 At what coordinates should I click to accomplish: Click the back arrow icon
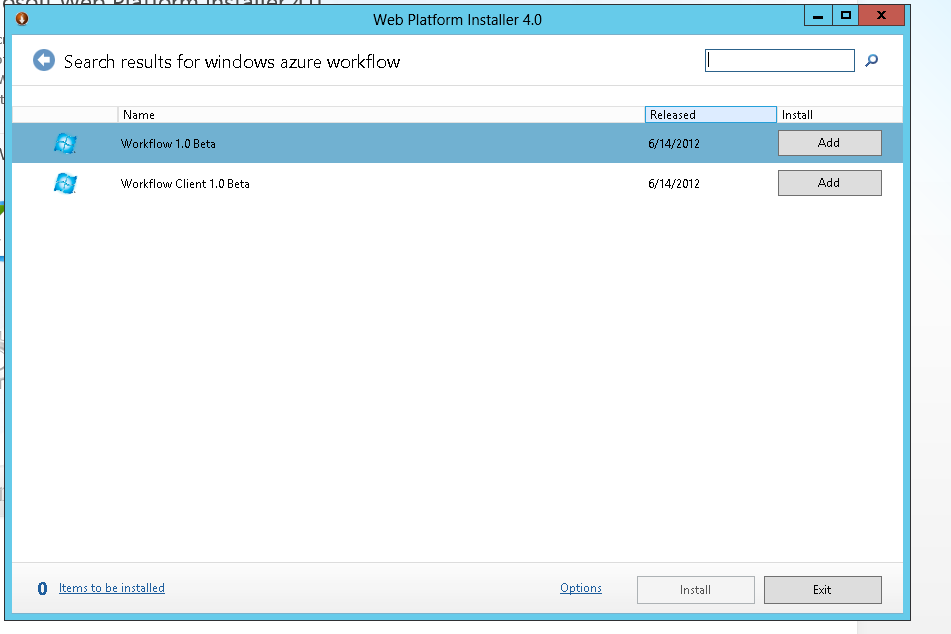coord(44,61)
